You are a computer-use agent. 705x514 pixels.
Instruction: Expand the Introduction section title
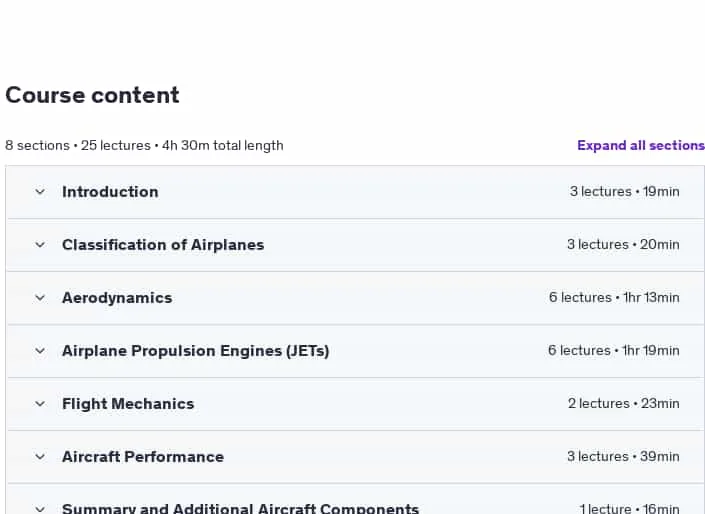pyautogui.click(x=110, y=192)
